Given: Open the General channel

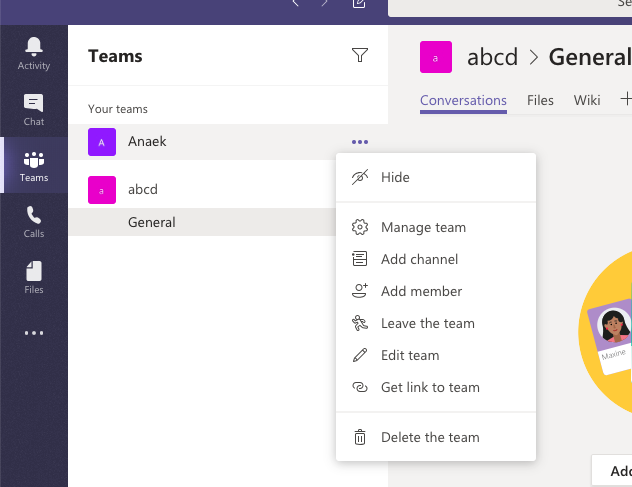Looking at the screenshot, I should (202, 222).
